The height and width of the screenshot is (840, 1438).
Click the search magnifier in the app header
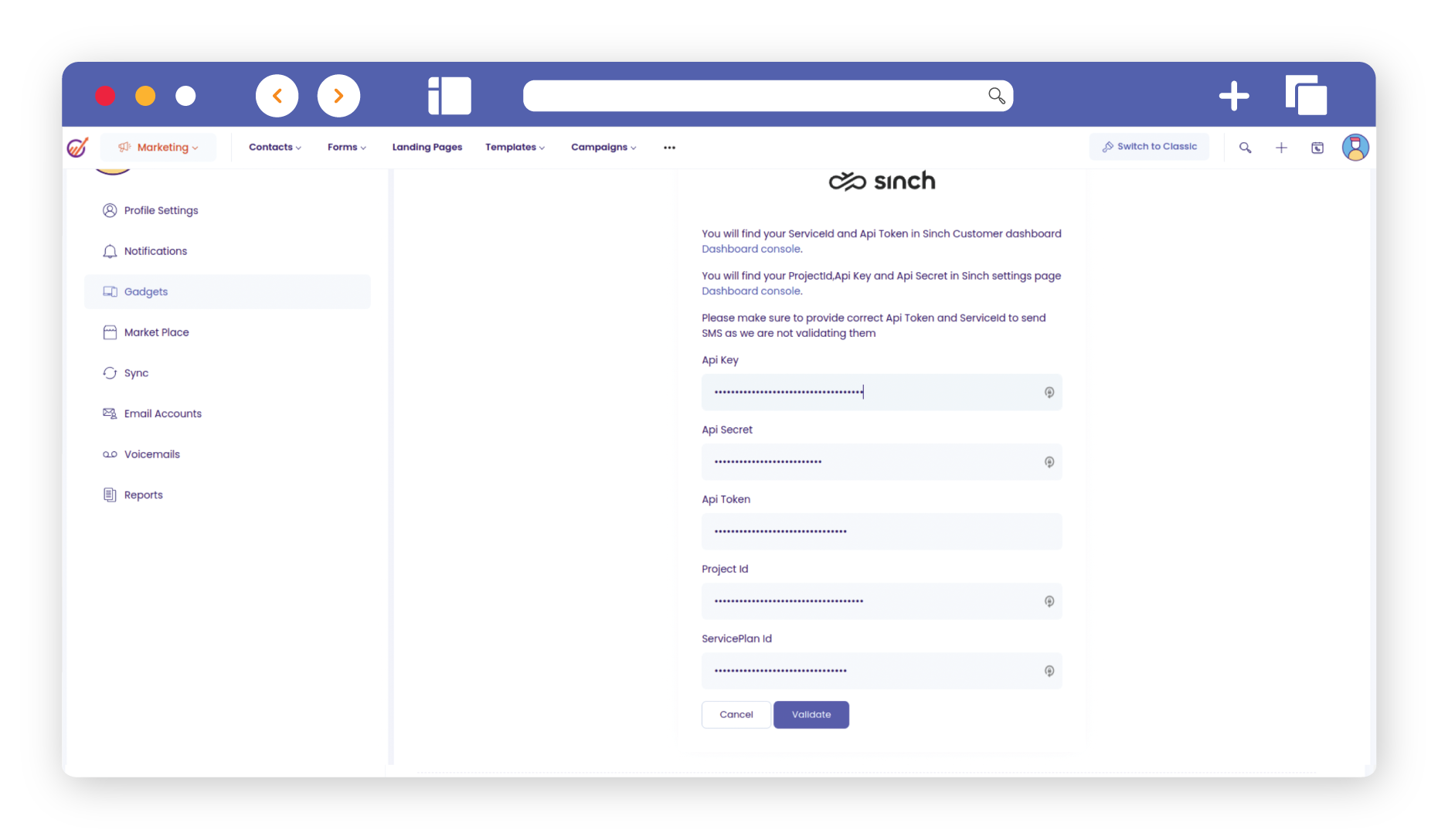coord(1245,148)
